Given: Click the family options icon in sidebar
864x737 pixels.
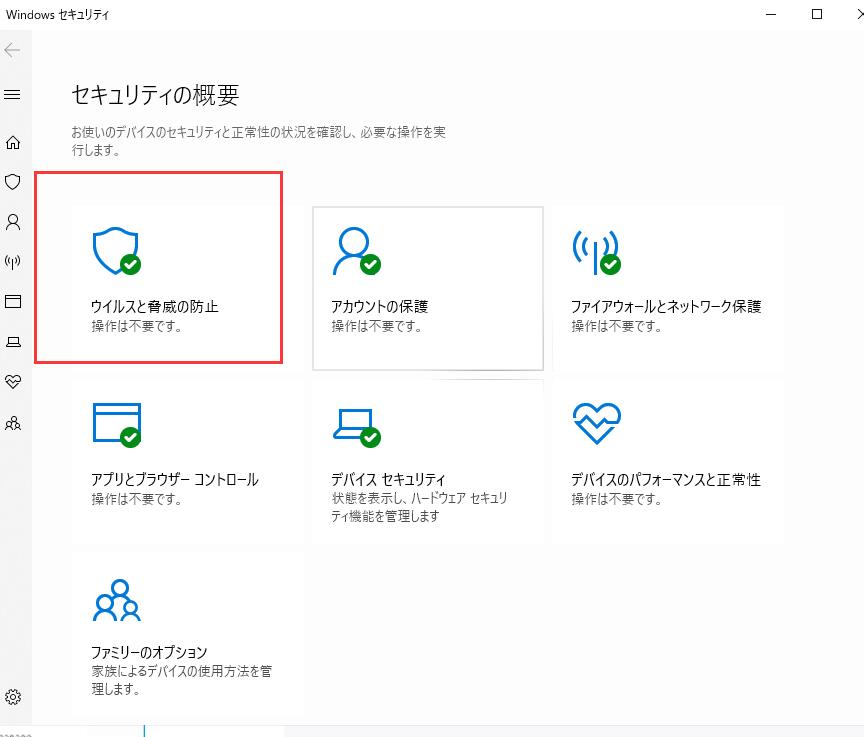Looking at the screenshot, I should point(13,423).
